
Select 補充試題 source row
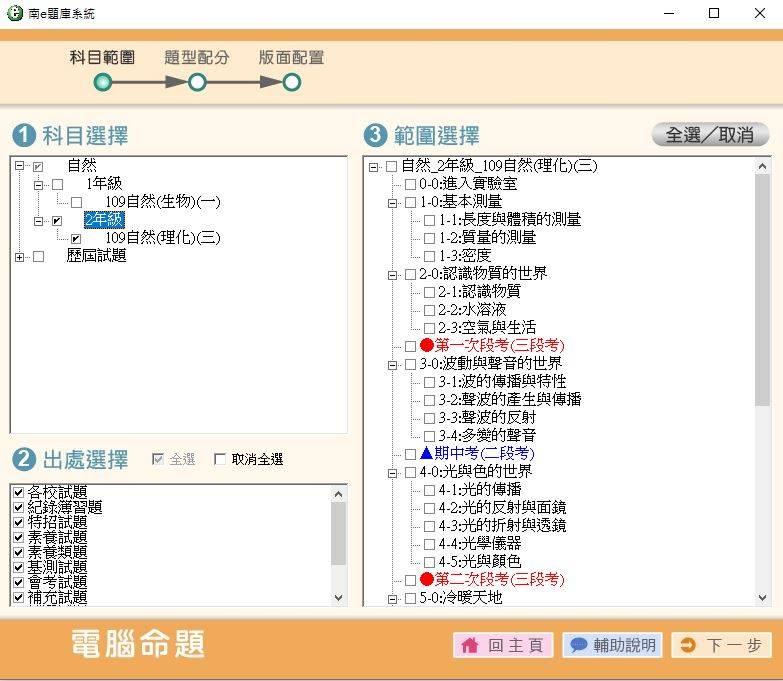tap(57, 597)
